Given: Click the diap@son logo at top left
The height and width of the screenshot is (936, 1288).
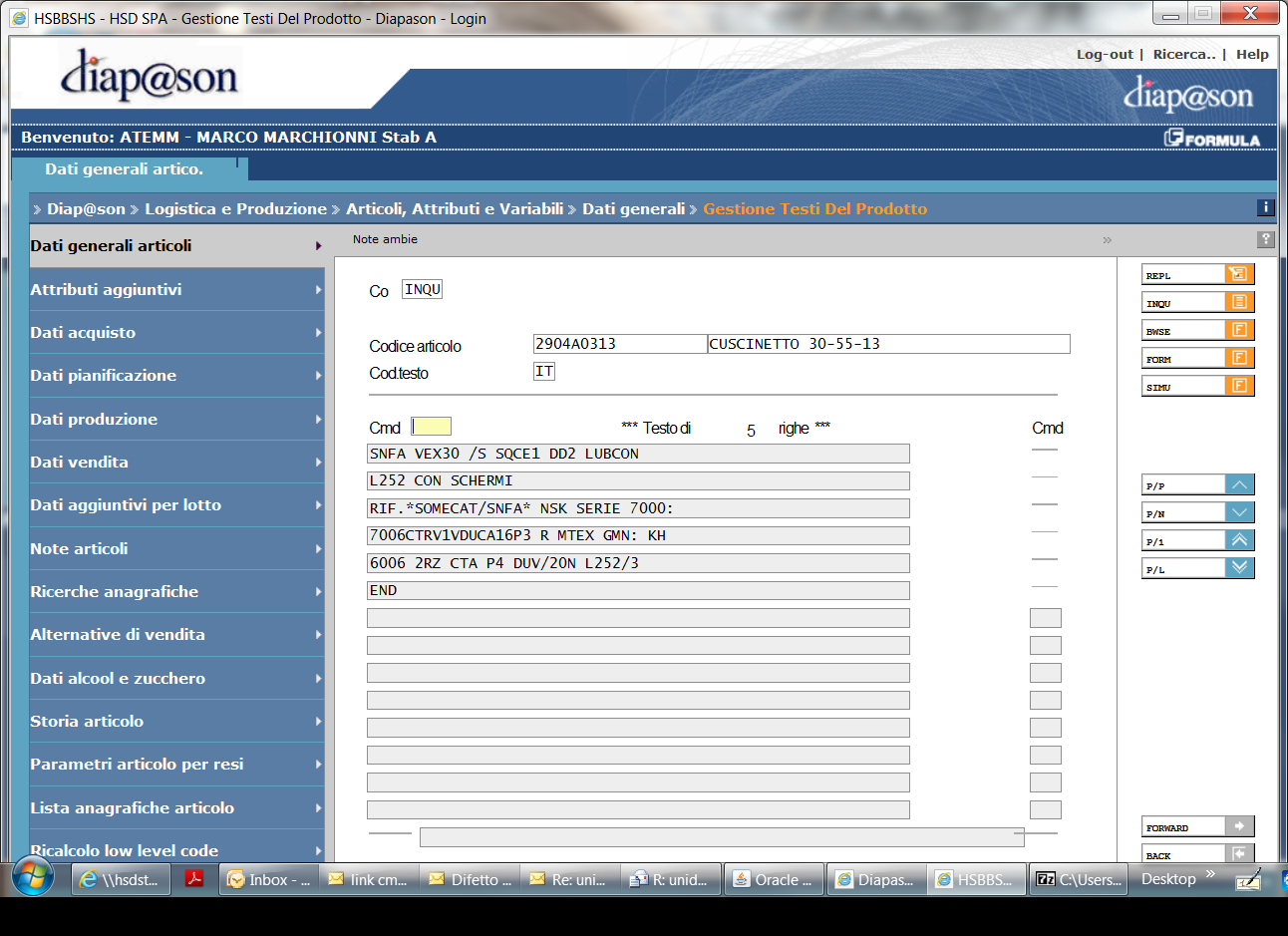Looking at the screenshot, I should 150,76.
